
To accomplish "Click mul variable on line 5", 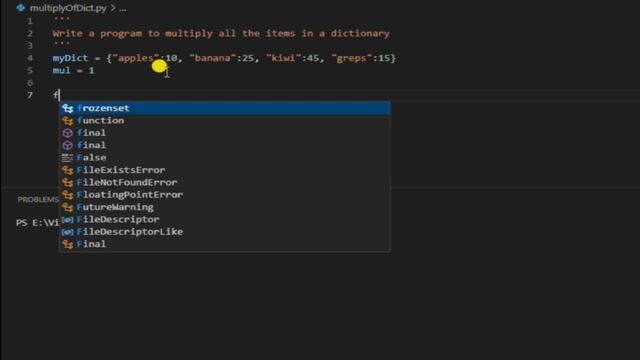I will [61, 71].
